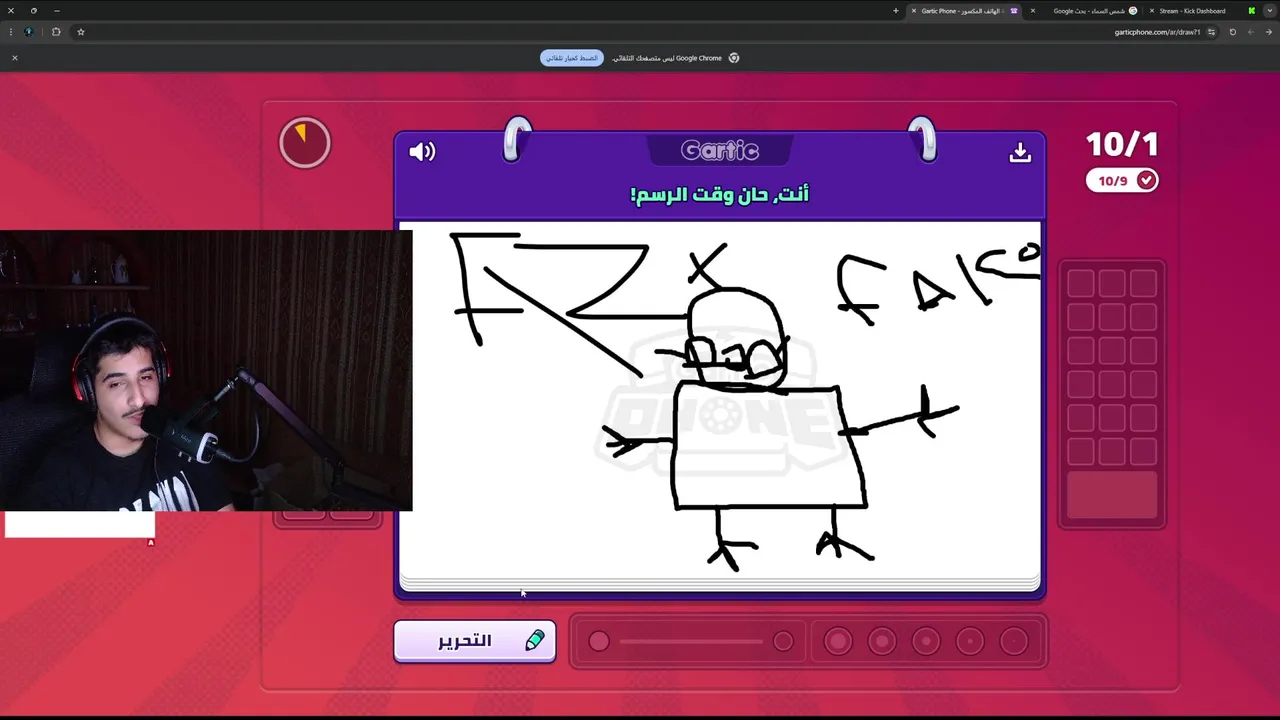The image size is (1280, 720).
Task: Click the Gartic logo header
Action: pyautogui.click(x=720, y=151)
